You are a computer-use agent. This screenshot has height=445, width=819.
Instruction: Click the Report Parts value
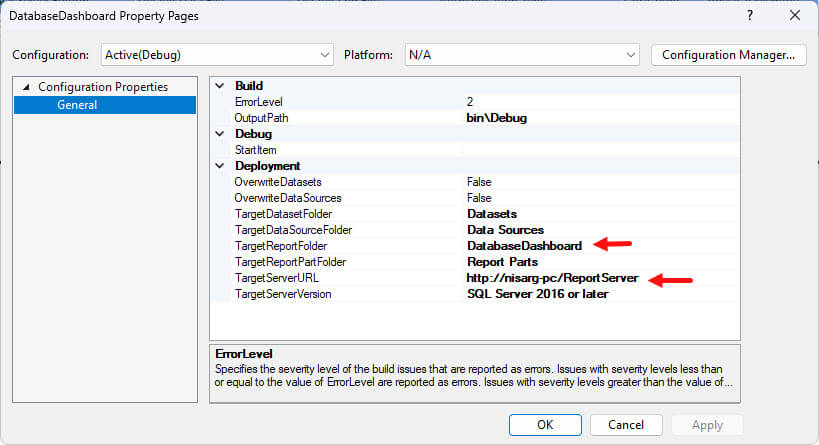point(502,262)
